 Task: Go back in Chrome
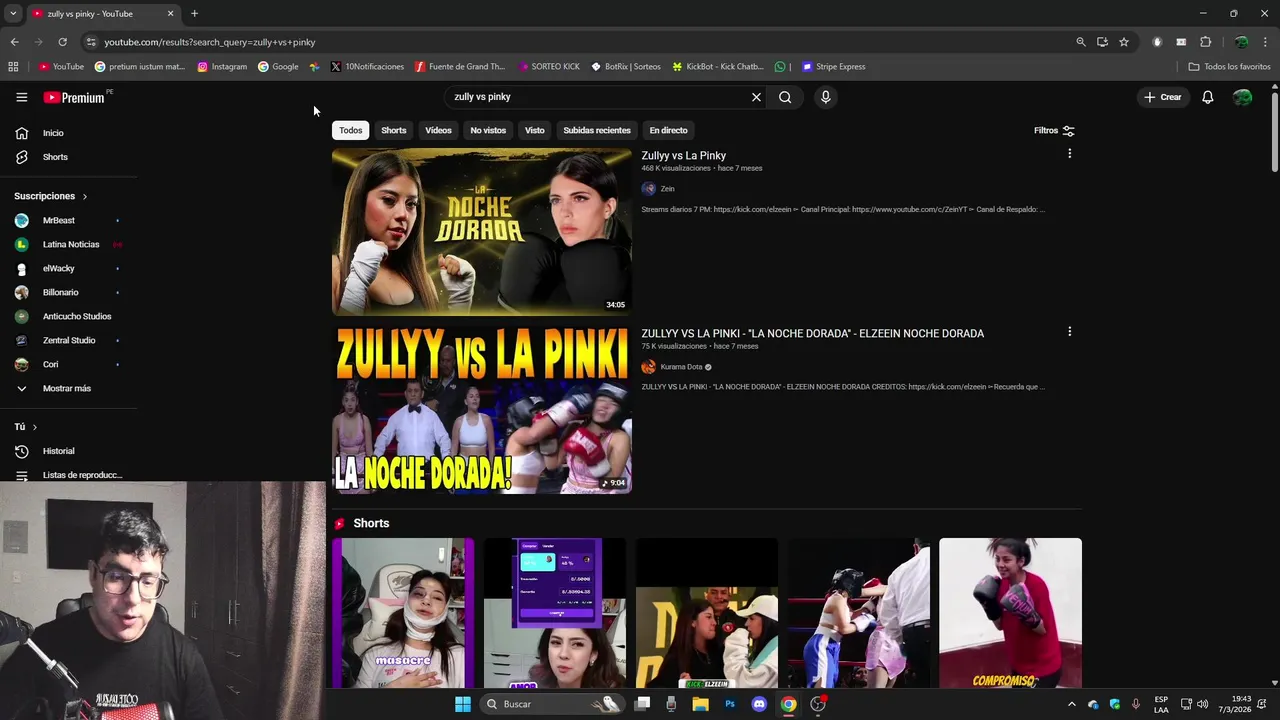(x=14, y=42)
